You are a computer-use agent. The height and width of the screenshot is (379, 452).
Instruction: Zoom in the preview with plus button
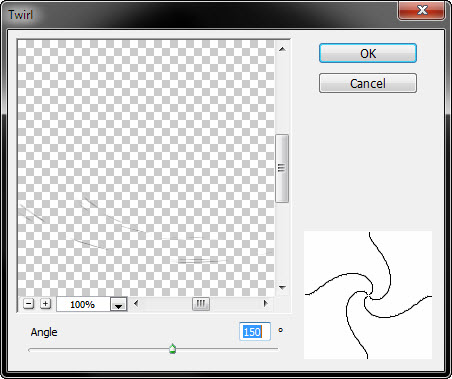[45, 304]
